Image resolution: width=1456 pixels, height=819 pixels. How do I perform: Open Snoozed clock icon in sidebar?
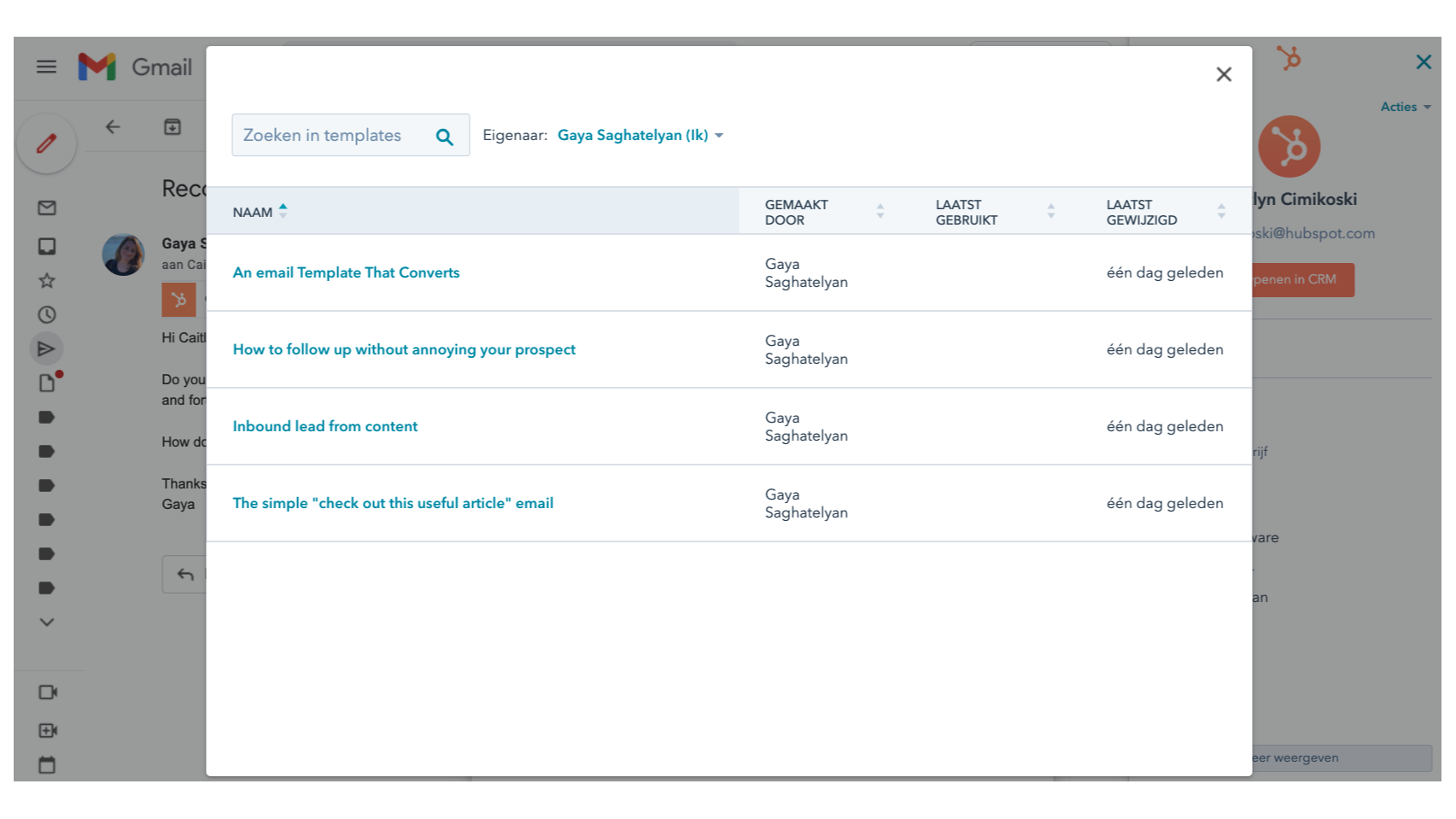pyautogui.click(x=47, y=314)
